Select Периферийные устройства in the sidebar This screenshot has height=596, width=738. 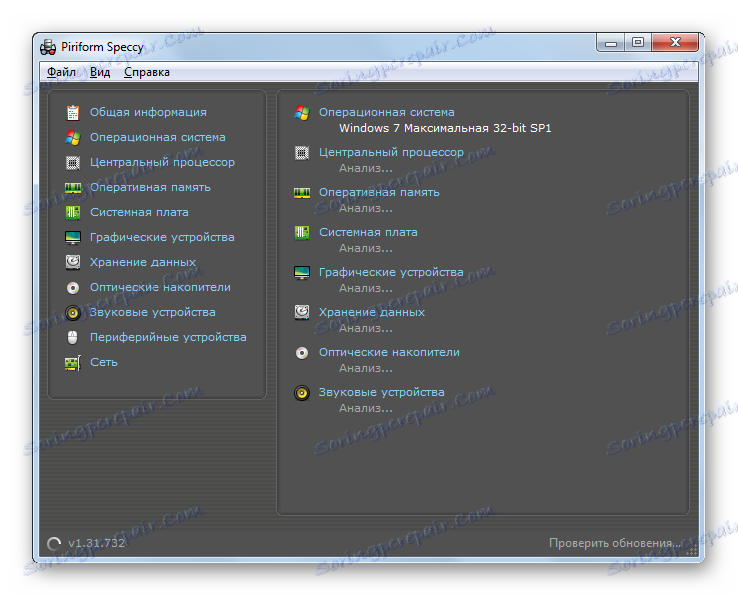pos(168,337)
